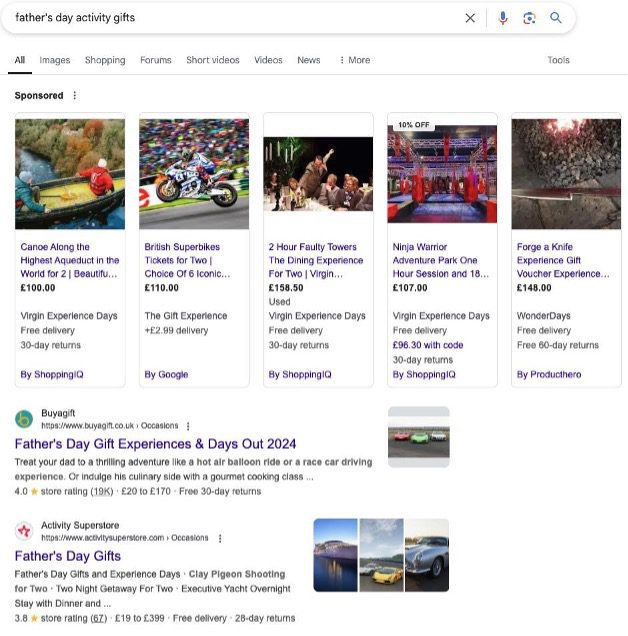The height and width of the screenshot is (636, 628).
Task: Switch to the Images tab
Action: point(55,60)
